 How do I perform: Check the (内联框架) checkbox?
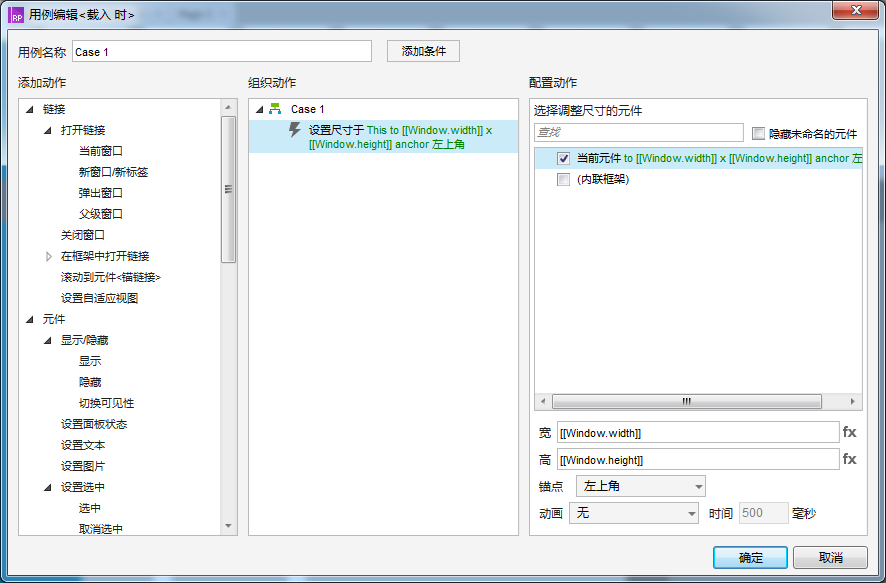point(563,180)
